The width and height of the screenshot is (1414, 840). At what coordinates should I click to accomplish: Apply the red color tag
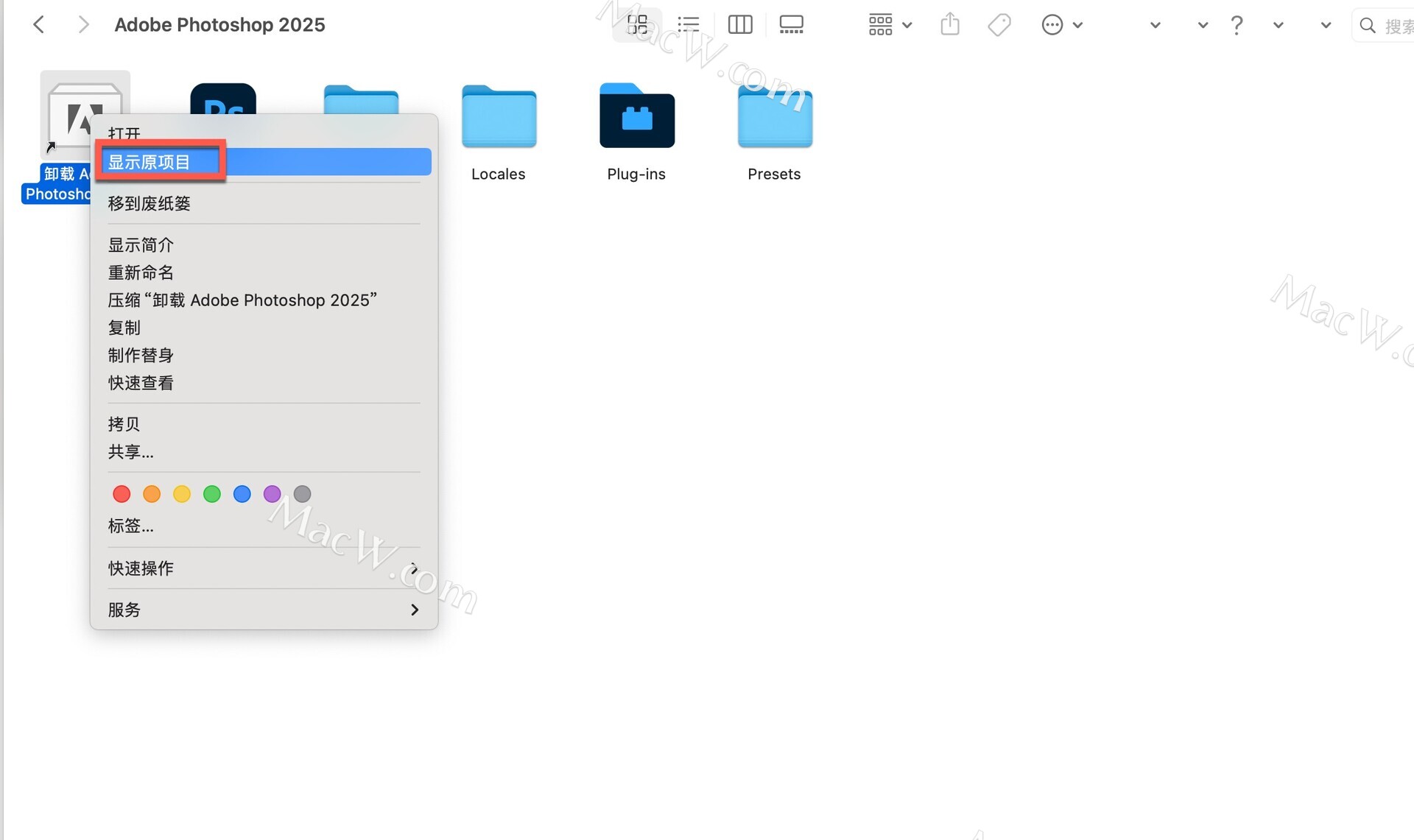[122, 494]
